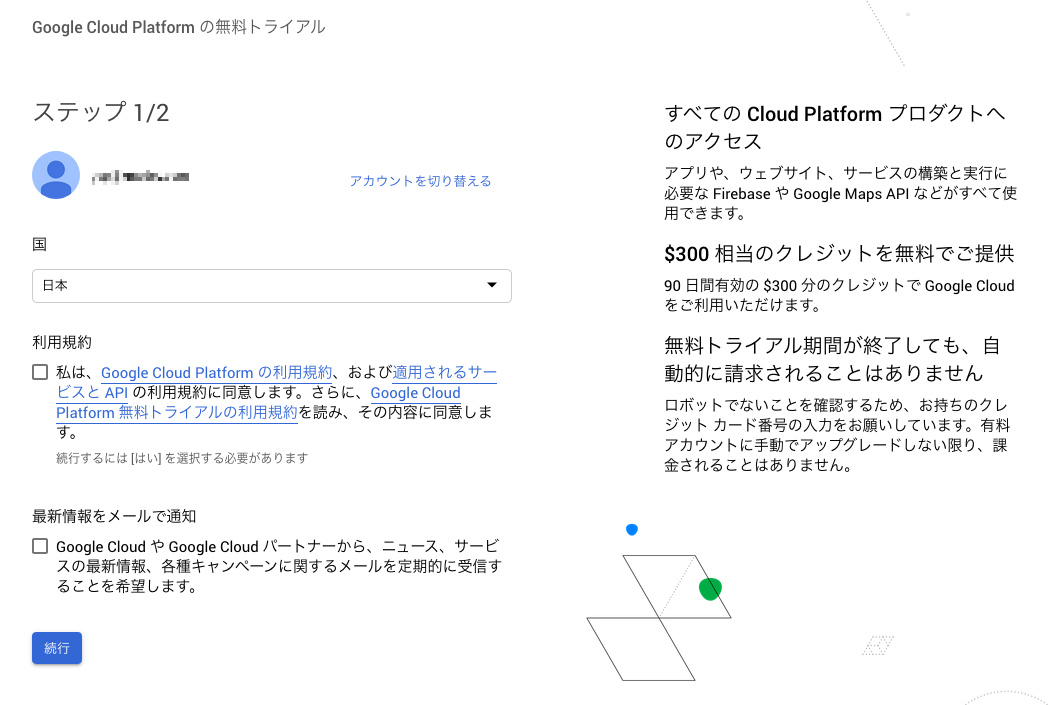Image resolution: width=1048 pixels, height=705 pixels.
Task: Click すべての Cloud Platform プロダクトへのアクセス heading
Action: pyautogui.click(x=835, y=127)
